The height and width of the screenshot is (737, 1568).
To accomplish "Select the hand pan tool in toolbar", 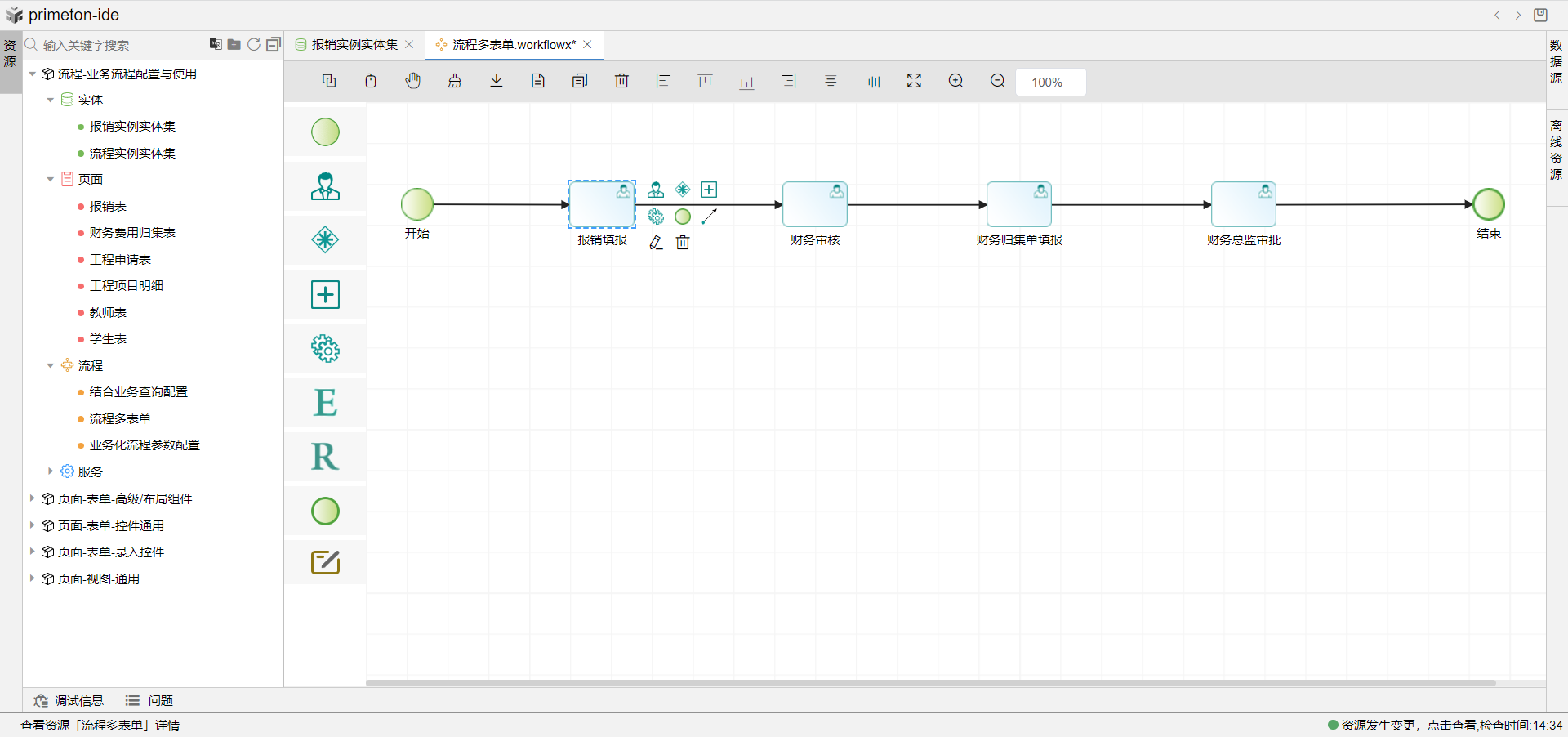I will coord(413,81).
